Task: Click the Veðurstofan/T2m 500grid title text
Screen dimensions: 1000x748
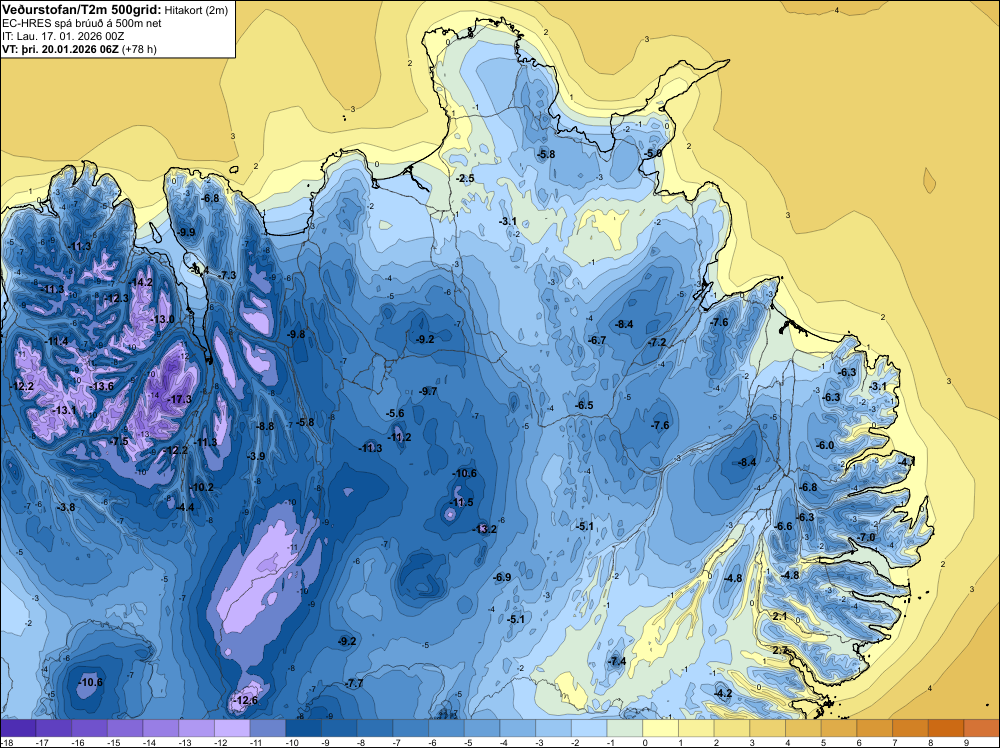Action: point(82,10)
